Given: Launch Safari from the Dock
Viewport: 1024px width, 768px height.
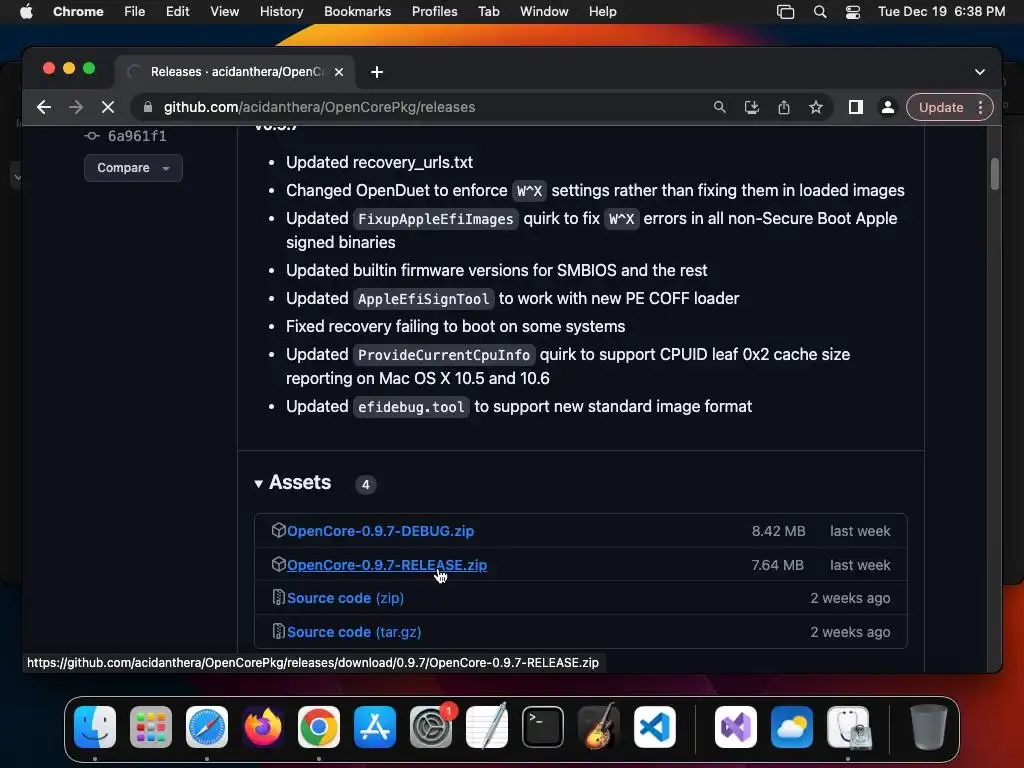Looking at the screenshot, I should (x=207, y=727).
